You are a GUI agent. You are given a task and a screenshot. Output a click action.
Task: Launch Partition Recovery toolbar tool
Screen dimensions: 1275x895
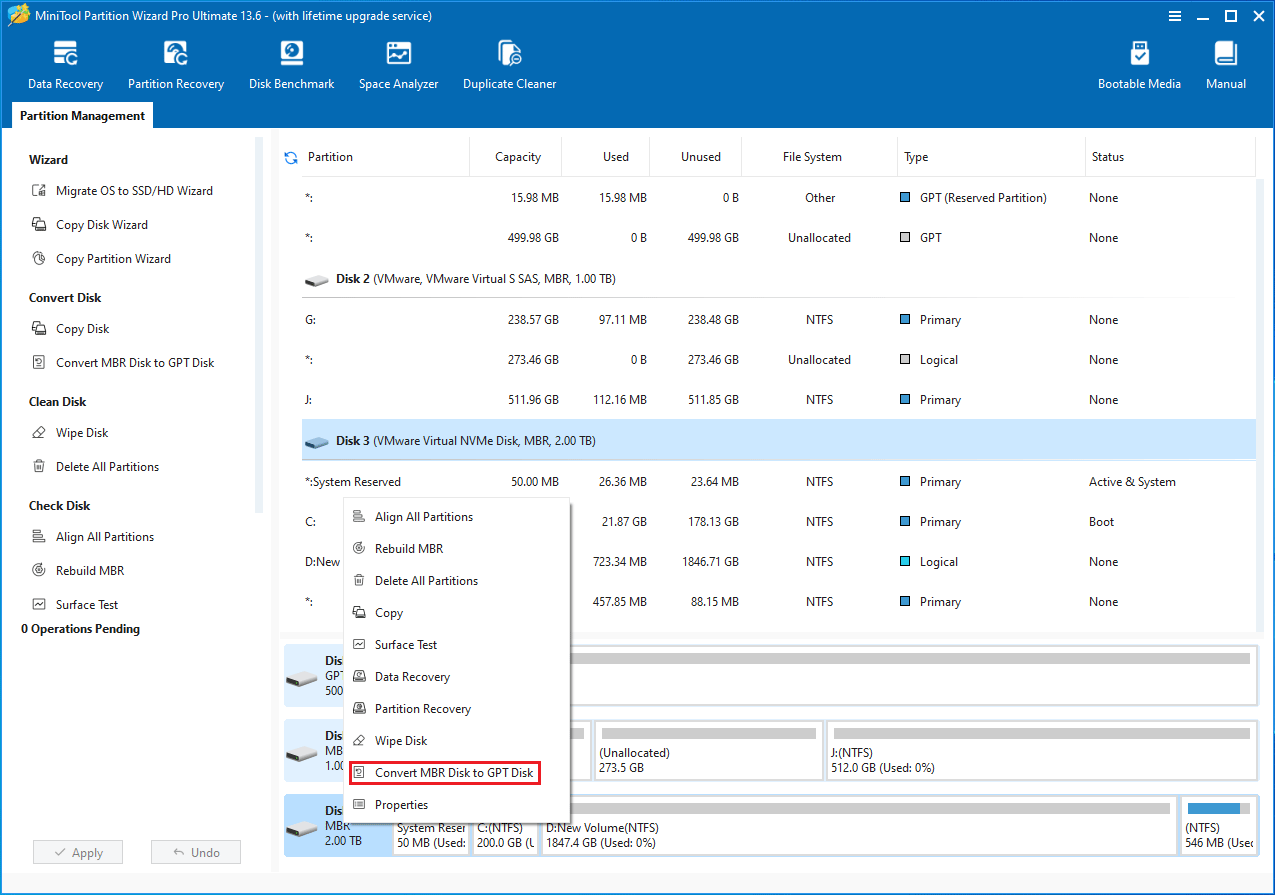point(176,66)
